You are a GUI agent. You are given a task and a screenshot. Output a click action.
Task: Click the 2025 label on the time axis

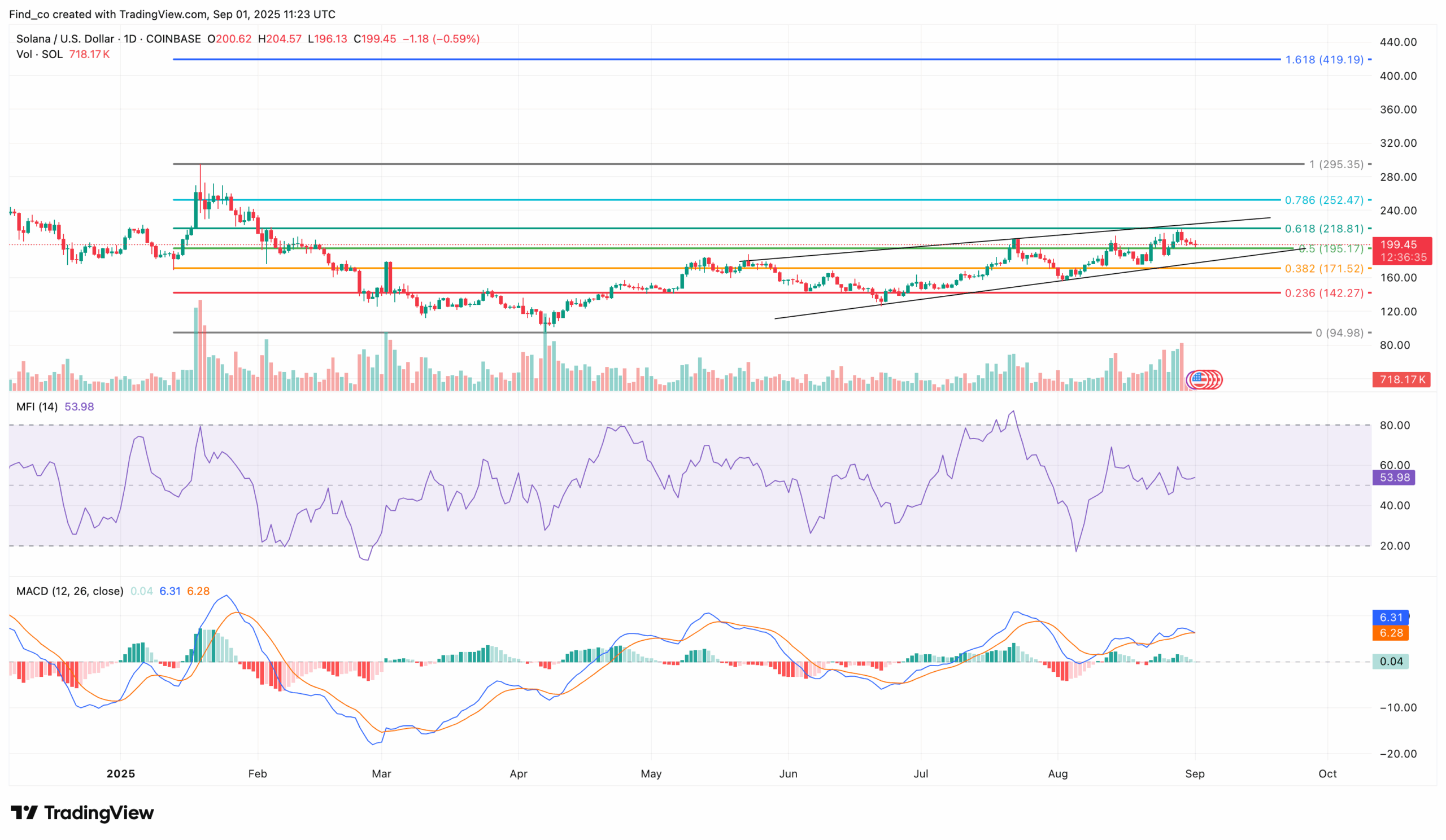pos(120,773)
